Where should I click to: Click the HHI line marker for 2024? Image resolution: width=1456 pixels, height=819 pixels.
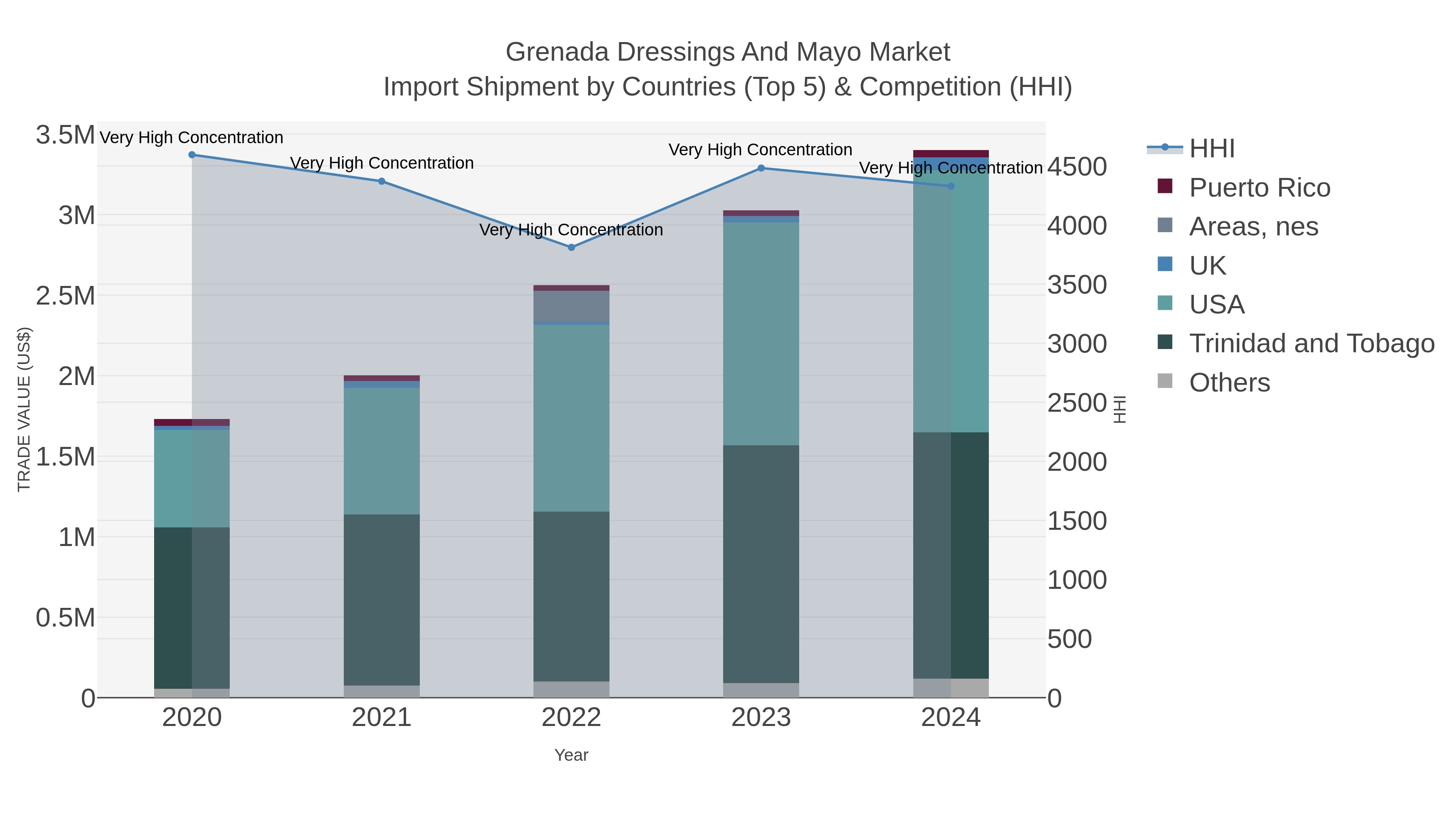tap(951, 186)
